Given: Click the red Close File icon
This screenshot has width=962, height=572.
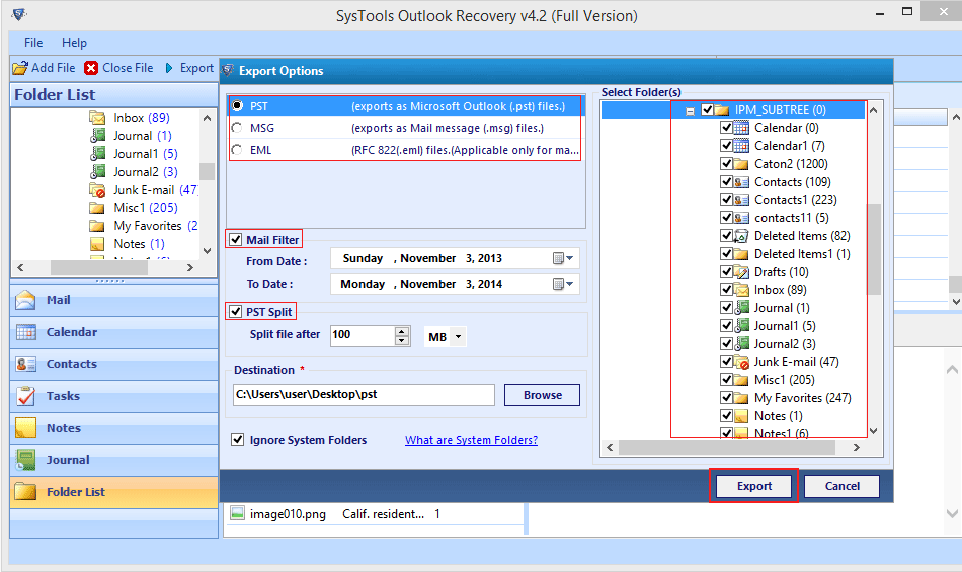Looking at the screenshot, I should pos(92,68).
